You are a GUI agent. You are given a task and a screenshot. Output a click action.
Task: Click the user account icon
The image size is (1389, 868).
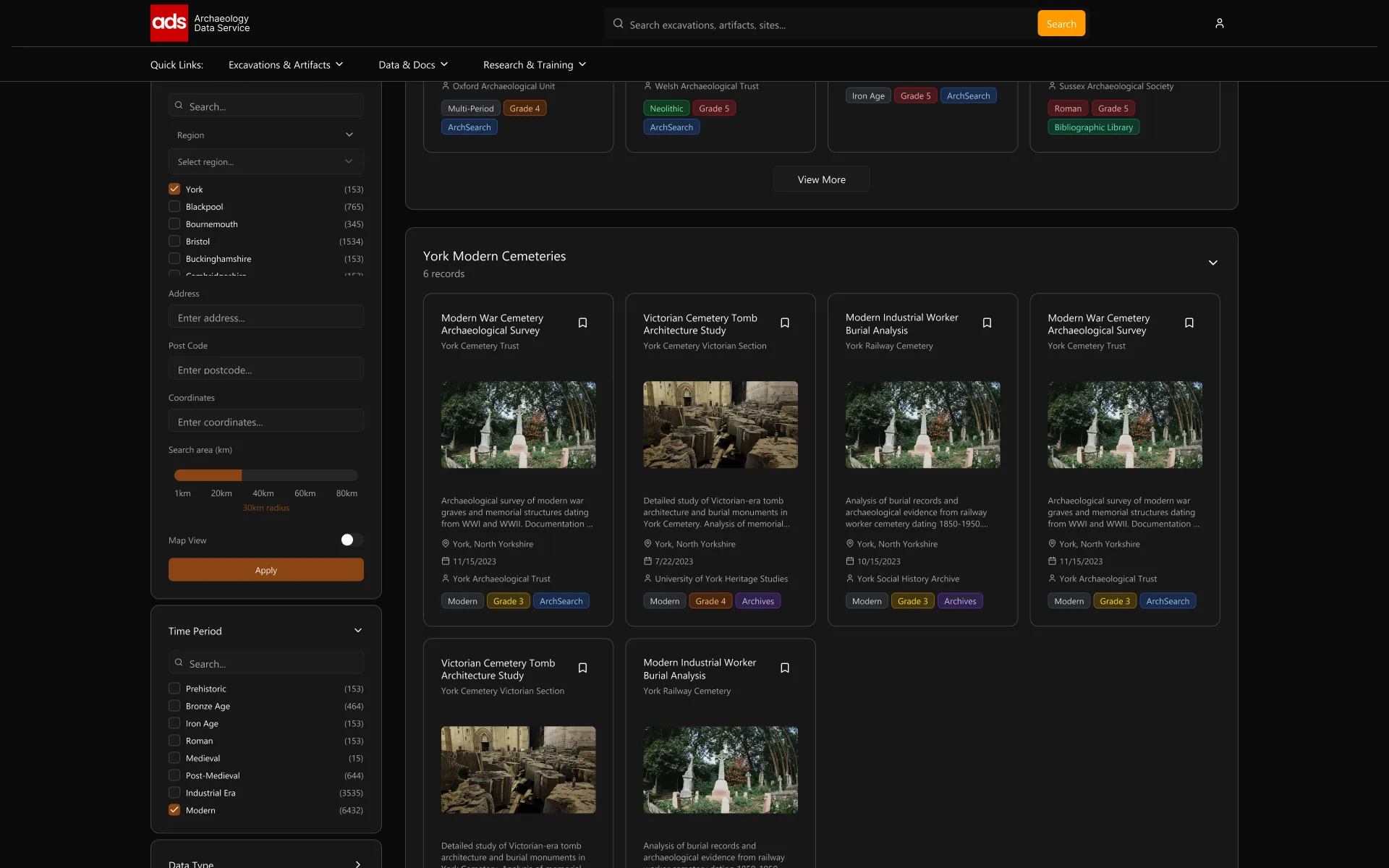pyautogui.click(x=1219, y=23)
